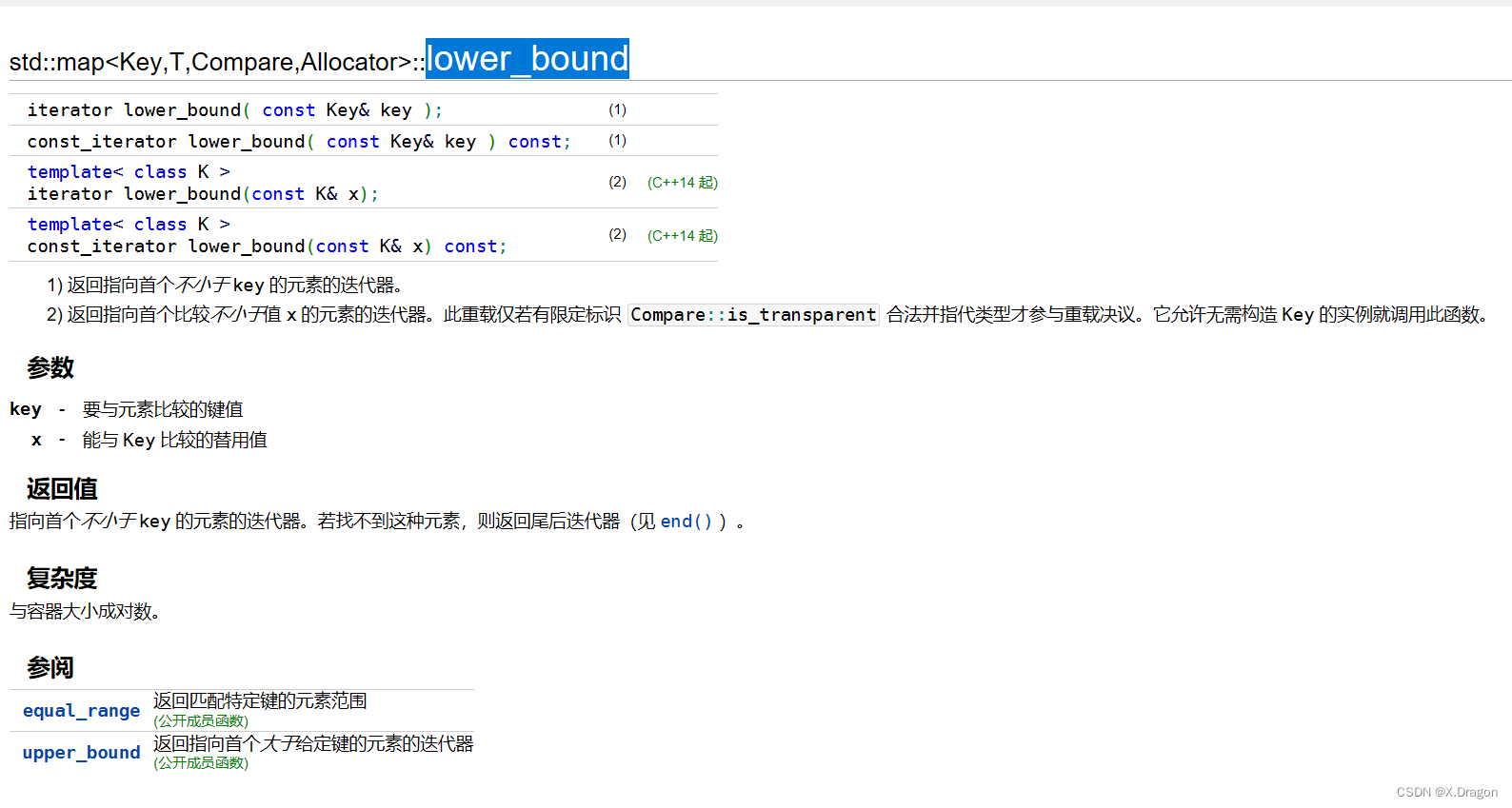Click the (公开成员函数) label under equal_range
Screen dimensions: 1512x808
point(201,721)
